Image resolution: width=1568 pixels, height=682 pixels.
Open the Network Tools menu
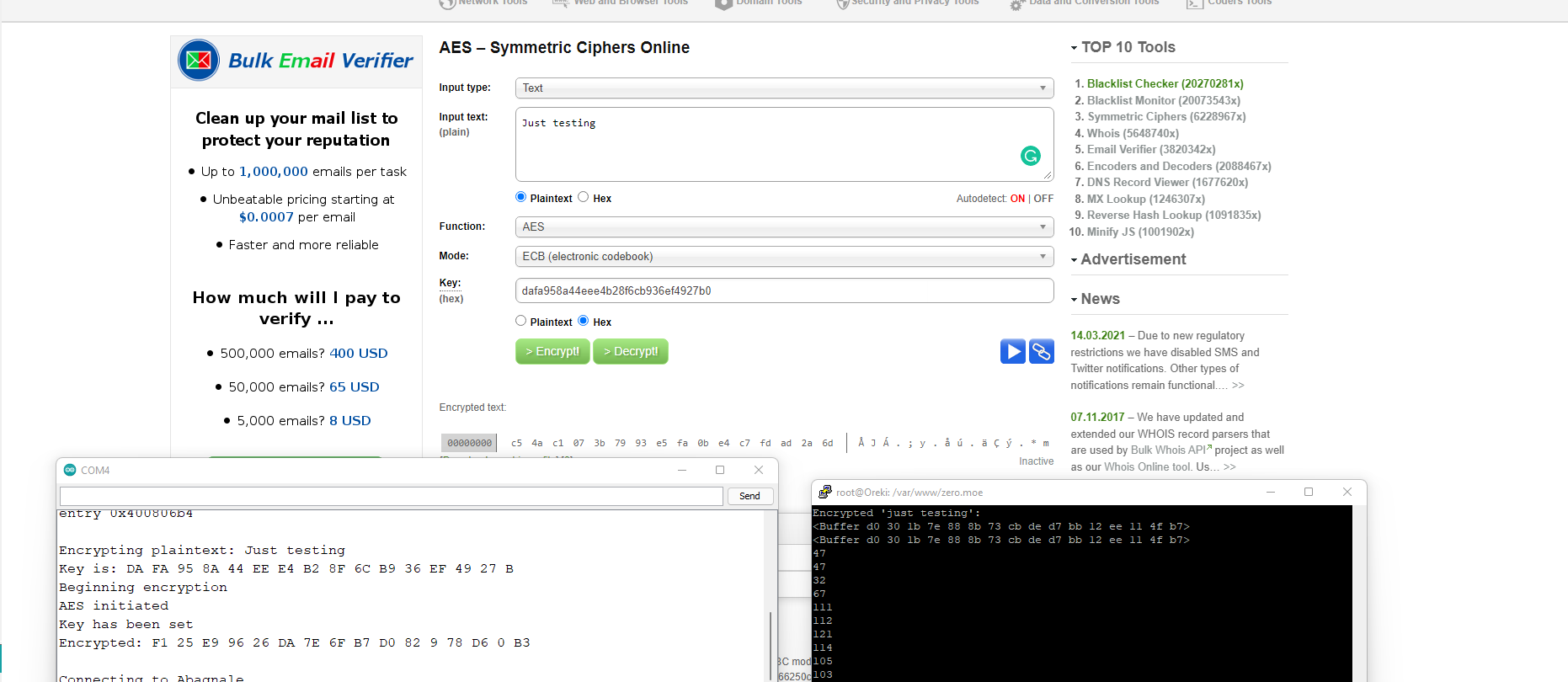coord(493,3)
